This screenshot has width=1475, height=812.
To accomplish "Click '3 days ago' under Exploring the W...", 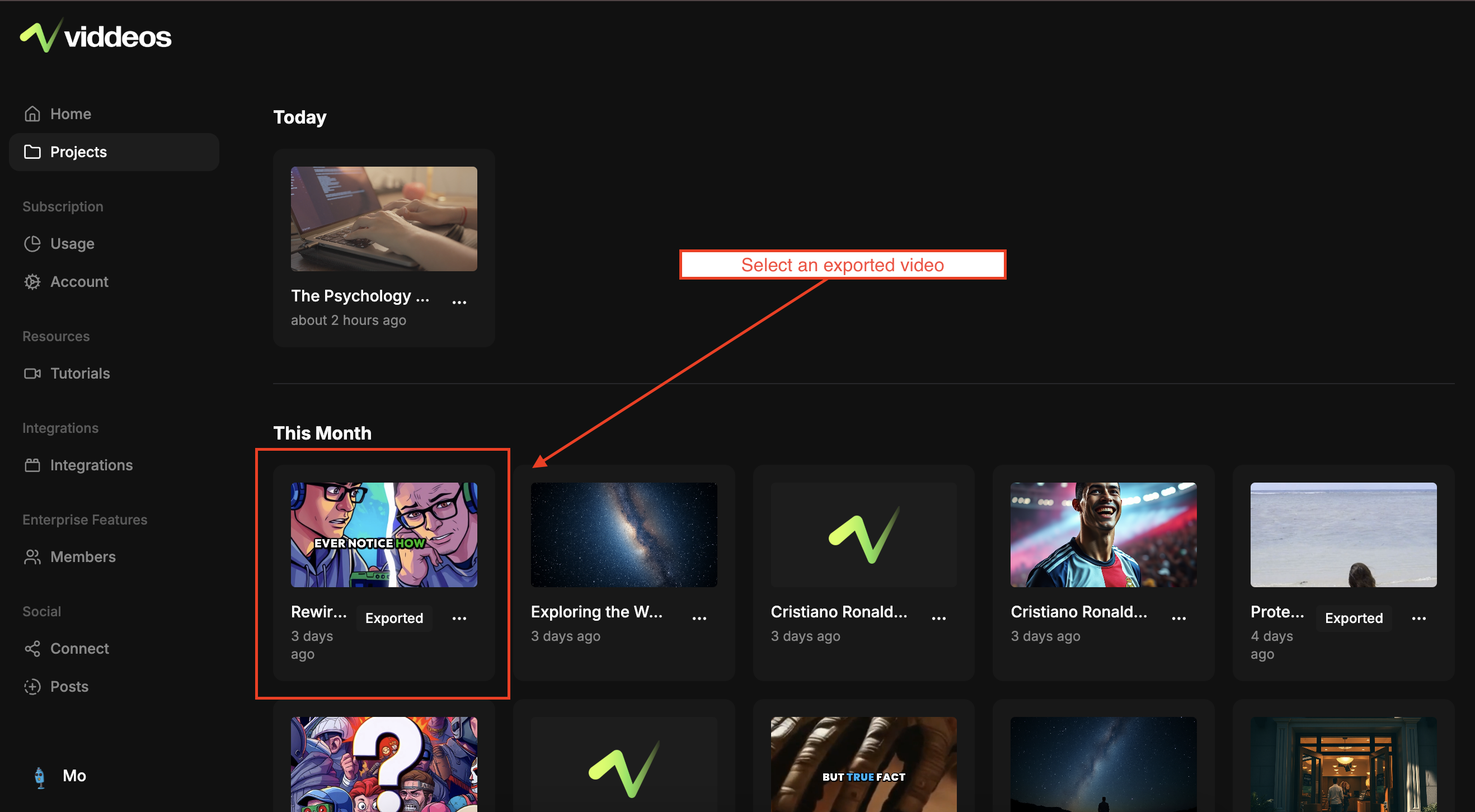I will (x=565, y=636).
